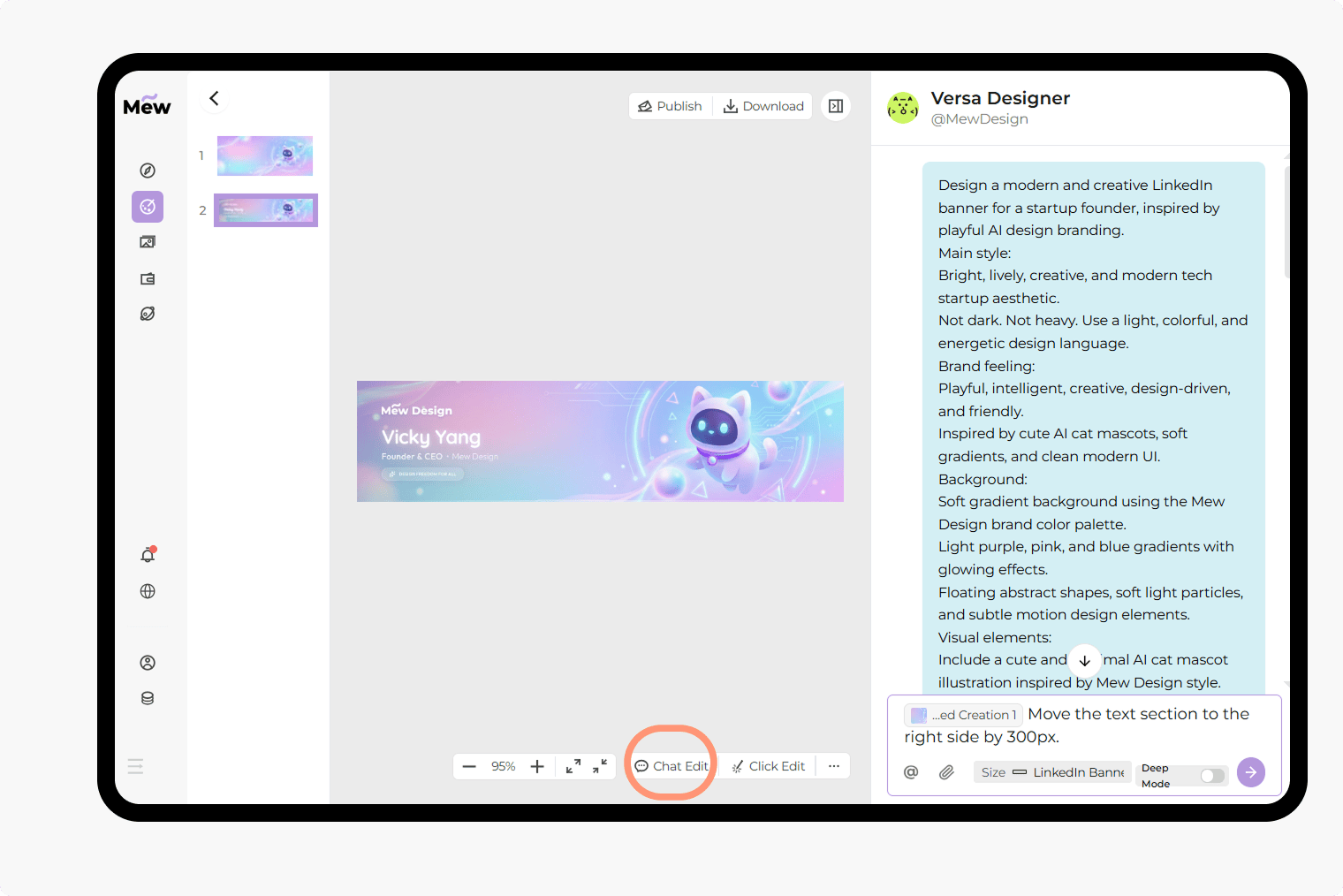
Task: Switch to Chat Edit mode
Action: click(x=670, y=765)
